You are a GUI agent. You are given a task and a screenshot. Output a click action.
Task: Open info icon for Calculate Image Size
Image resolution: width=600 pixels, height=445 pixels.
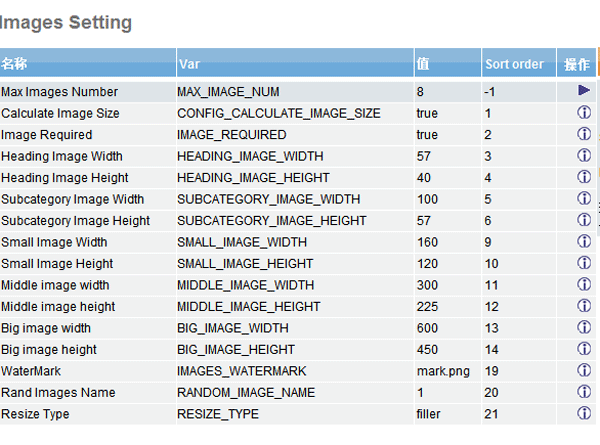[584, 113]
